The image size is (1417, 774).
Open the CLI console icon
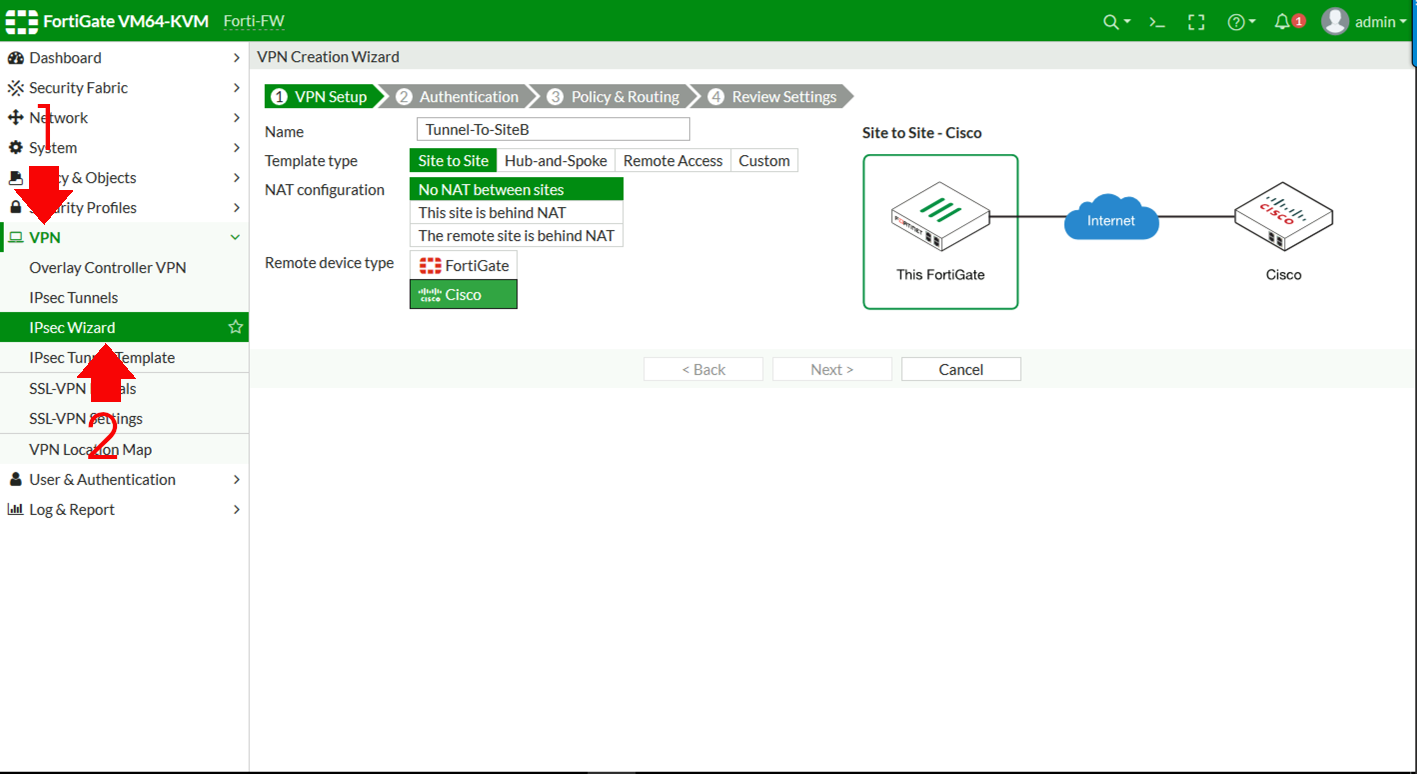pyautogui.click(x=1157, y=22)
